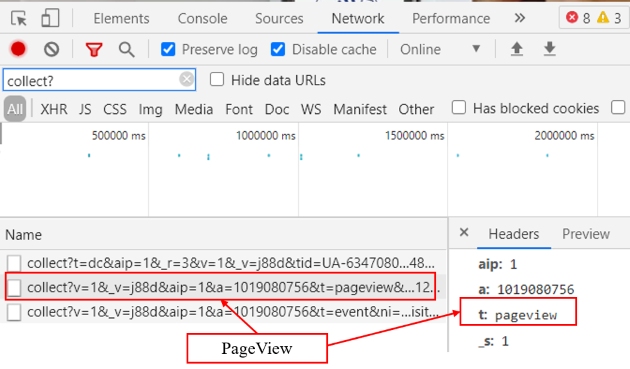Click the import HAR upload arrow icon
This screenshot has height=369, width=630.
517,49
